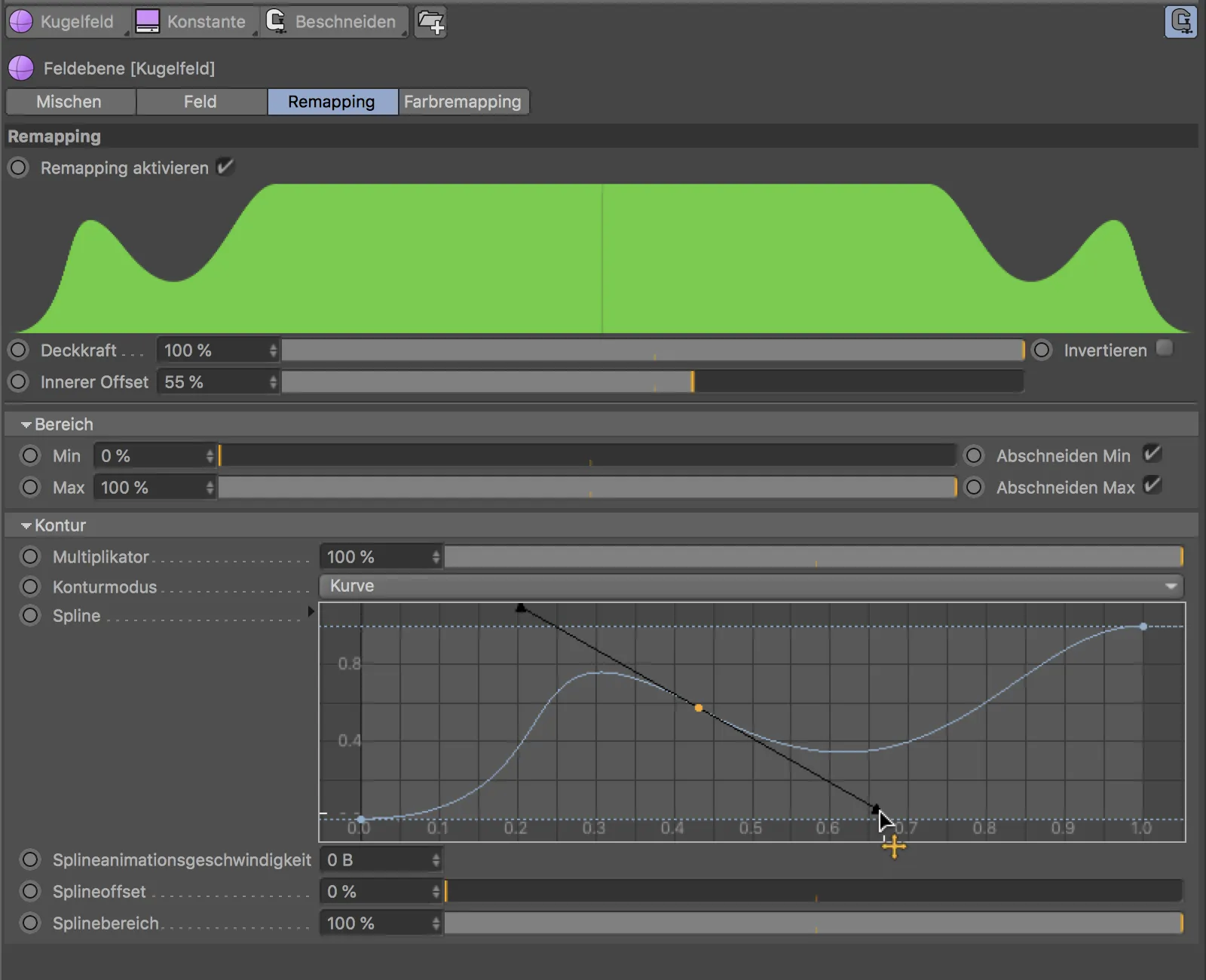Enable the Invertieren checkbox

coord(1165,348)
